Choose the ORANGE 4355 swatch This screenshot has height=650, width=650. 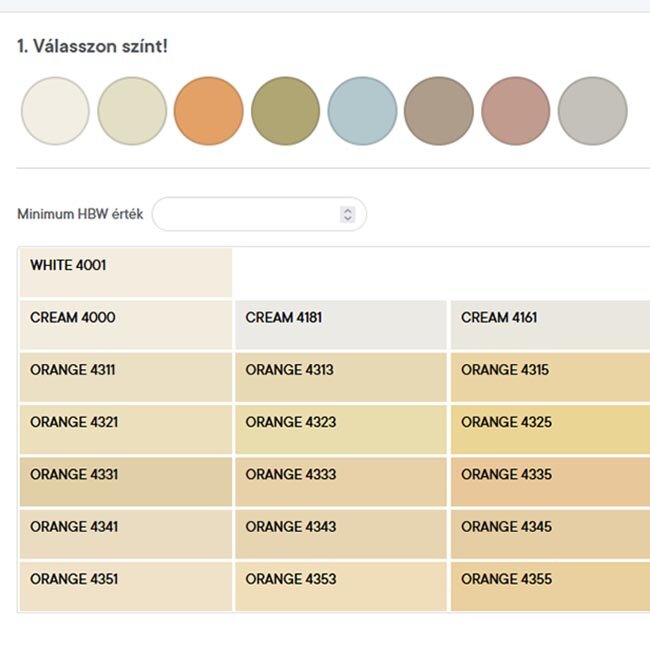(551, 587)
